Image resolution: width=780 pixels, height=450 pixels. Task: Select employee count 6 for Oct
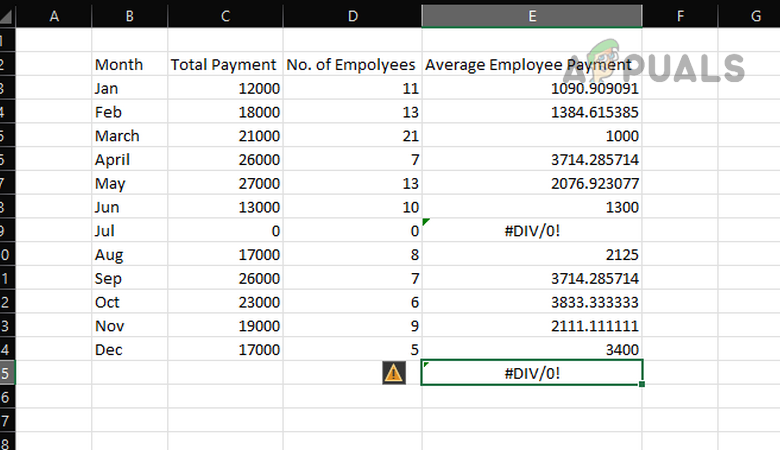click(x=353, y=302)
